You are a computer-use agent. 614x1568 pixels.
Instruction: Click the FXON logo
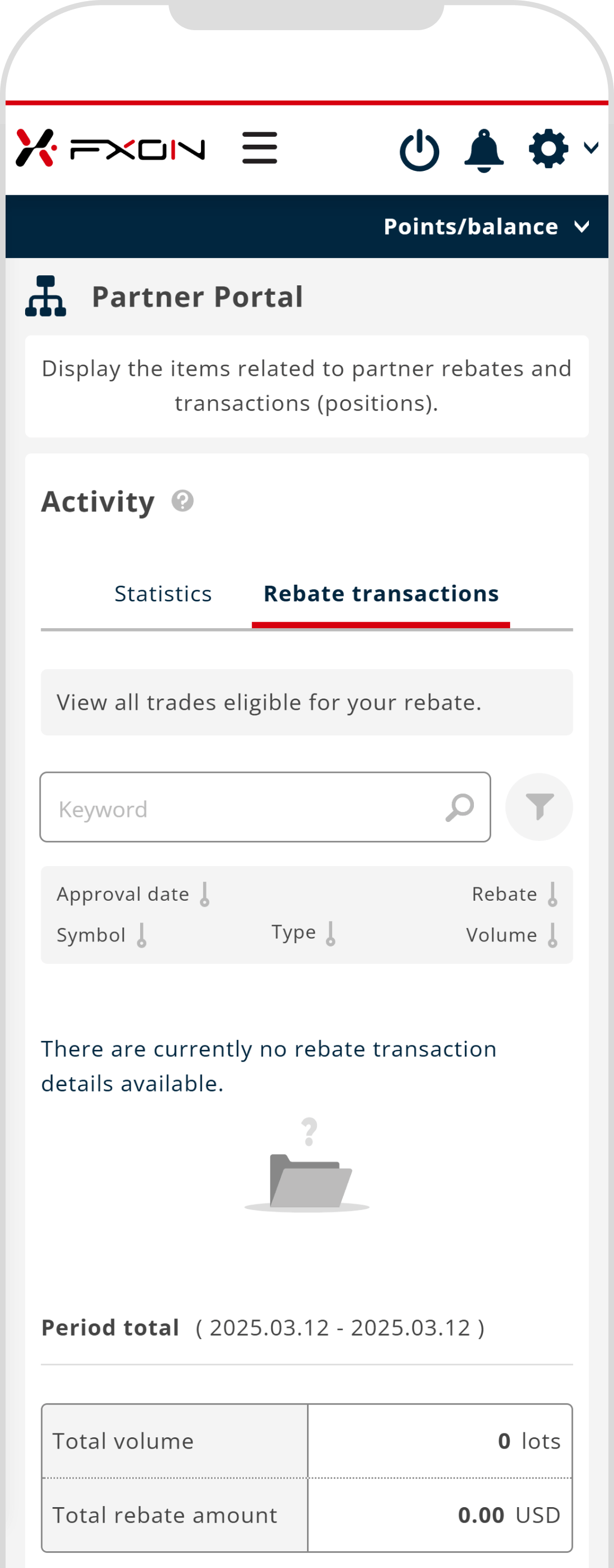point(110,148)
